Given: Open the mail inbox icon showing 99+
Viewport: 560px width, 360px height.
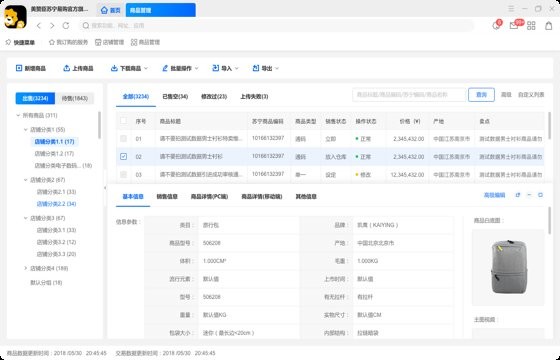Looking at the screenshot, I should pyautogui.click(x=514, y=25).
